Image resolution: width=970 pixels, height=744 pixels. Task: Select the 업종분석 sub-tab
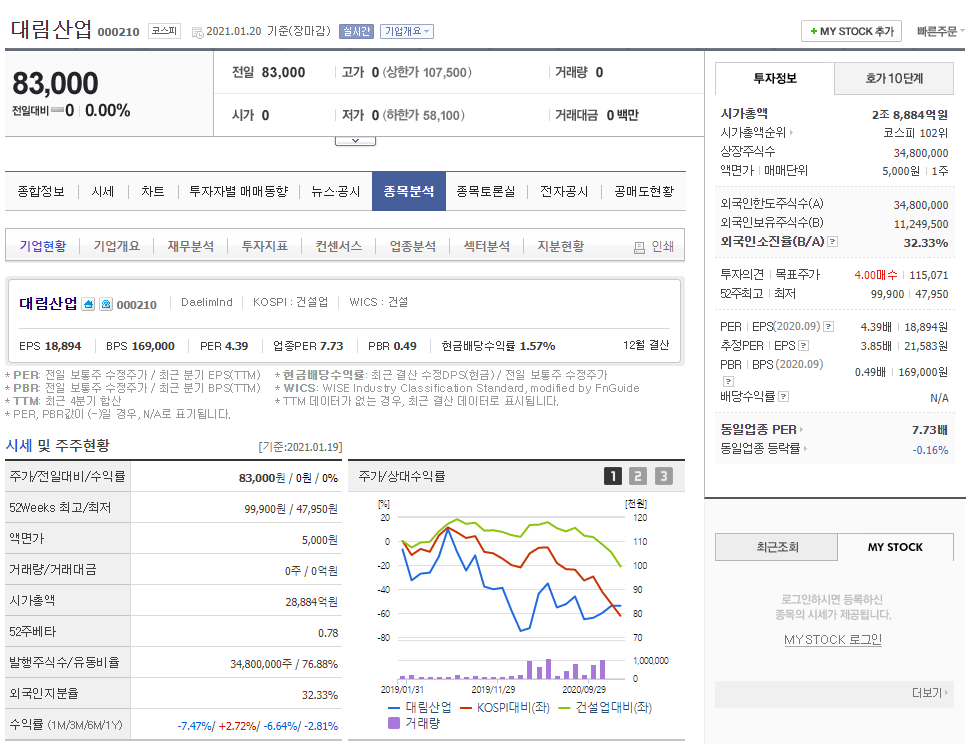[x=413, y=246]
